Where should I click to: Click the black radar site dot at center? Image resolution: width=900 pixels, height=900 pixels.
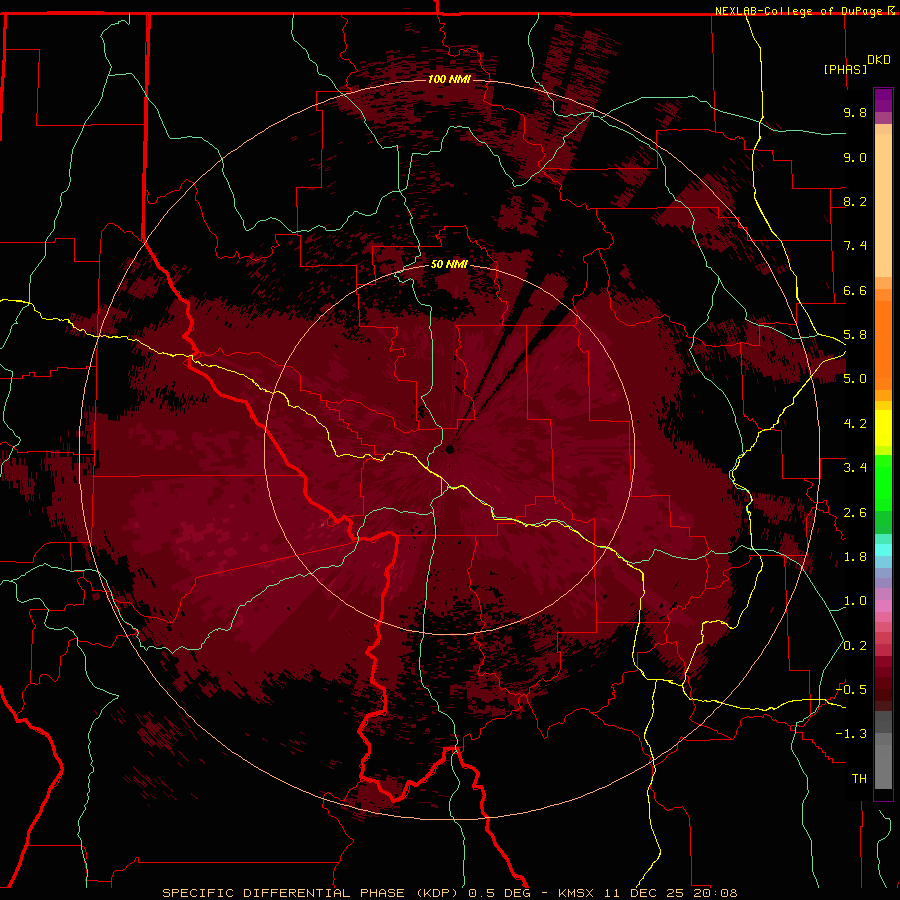(450, 450)
